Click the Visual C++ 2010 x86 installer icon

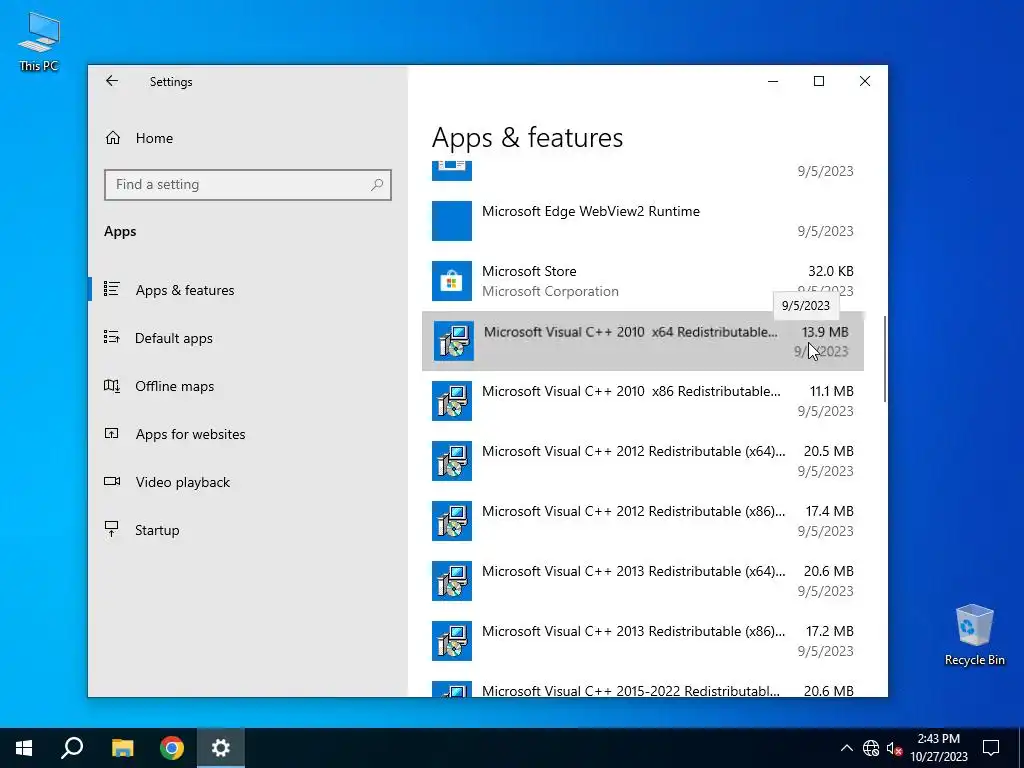pyautogui.click(x=452, y=401)
